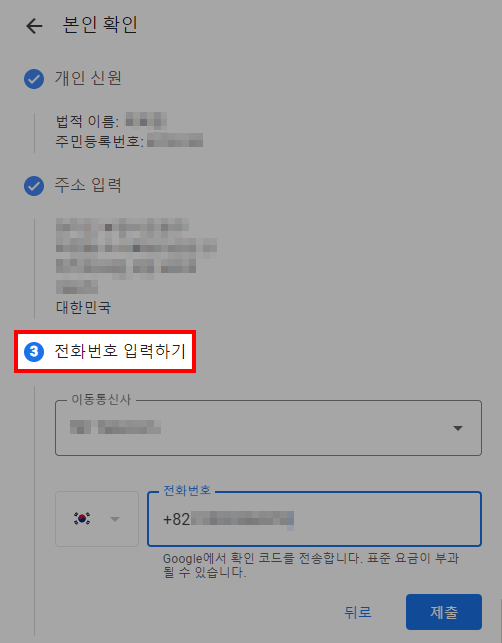Click the 대한민국 country text
Viewport: 502px width, 643px height.
click(x=84, y=307)
